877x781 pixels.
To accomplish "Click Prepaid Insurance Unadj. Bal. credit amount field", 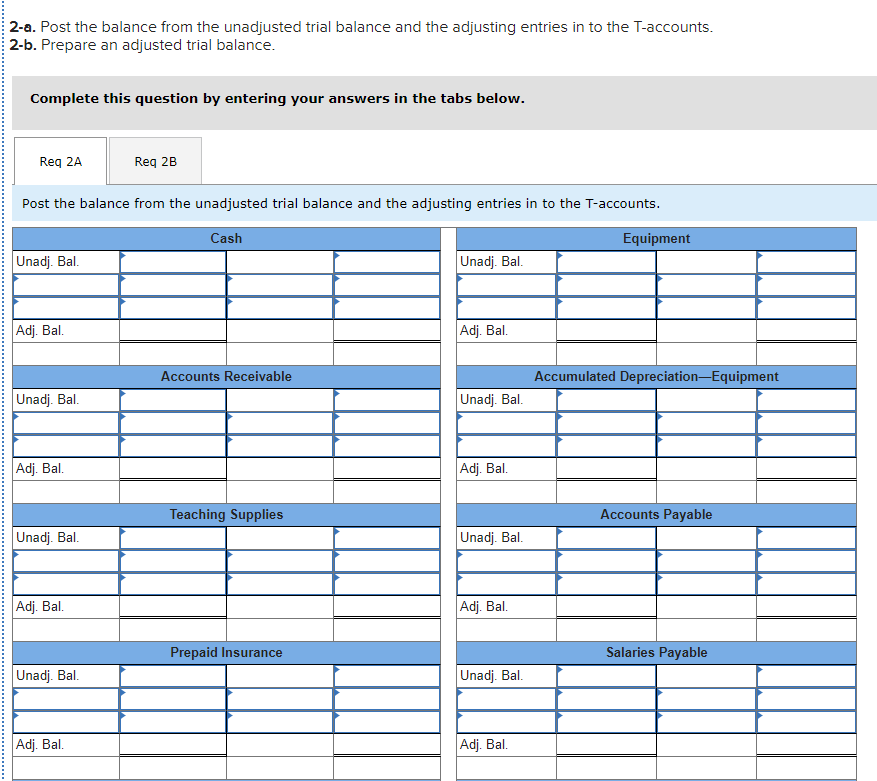I will 386,676.
